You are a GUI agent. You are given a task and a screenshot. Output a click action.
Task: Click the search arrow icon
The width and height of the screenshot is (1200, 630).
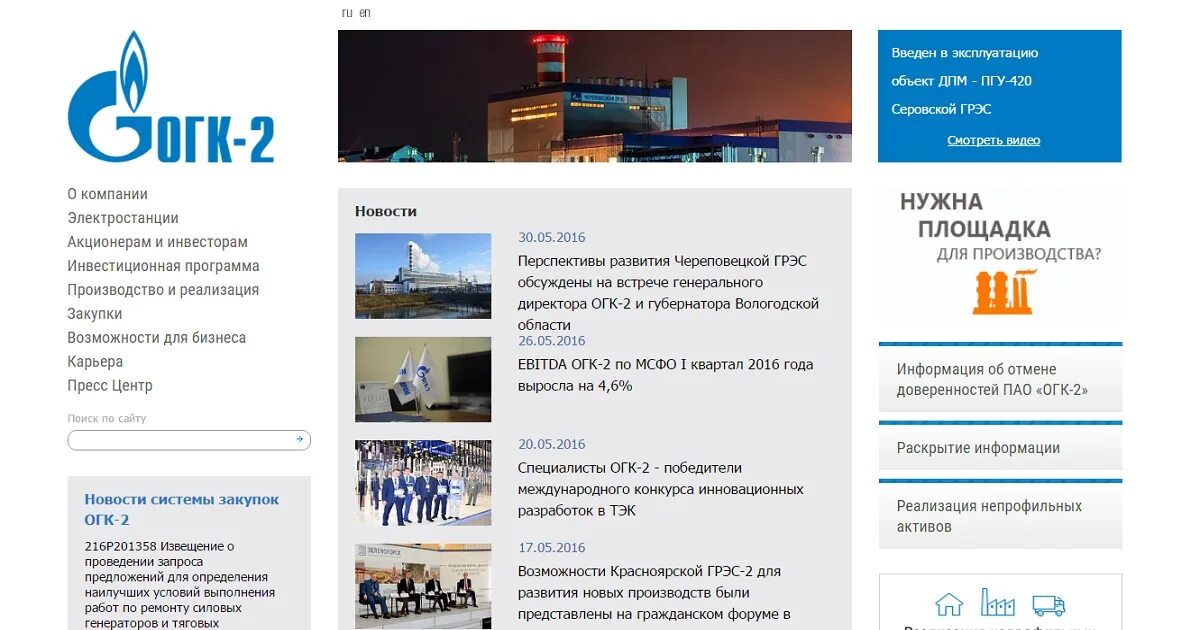click(297, 440)
